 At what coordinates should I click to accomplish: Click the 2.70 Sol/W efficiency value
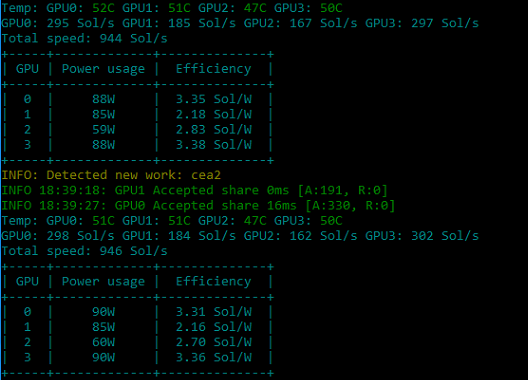pos(214,342)
